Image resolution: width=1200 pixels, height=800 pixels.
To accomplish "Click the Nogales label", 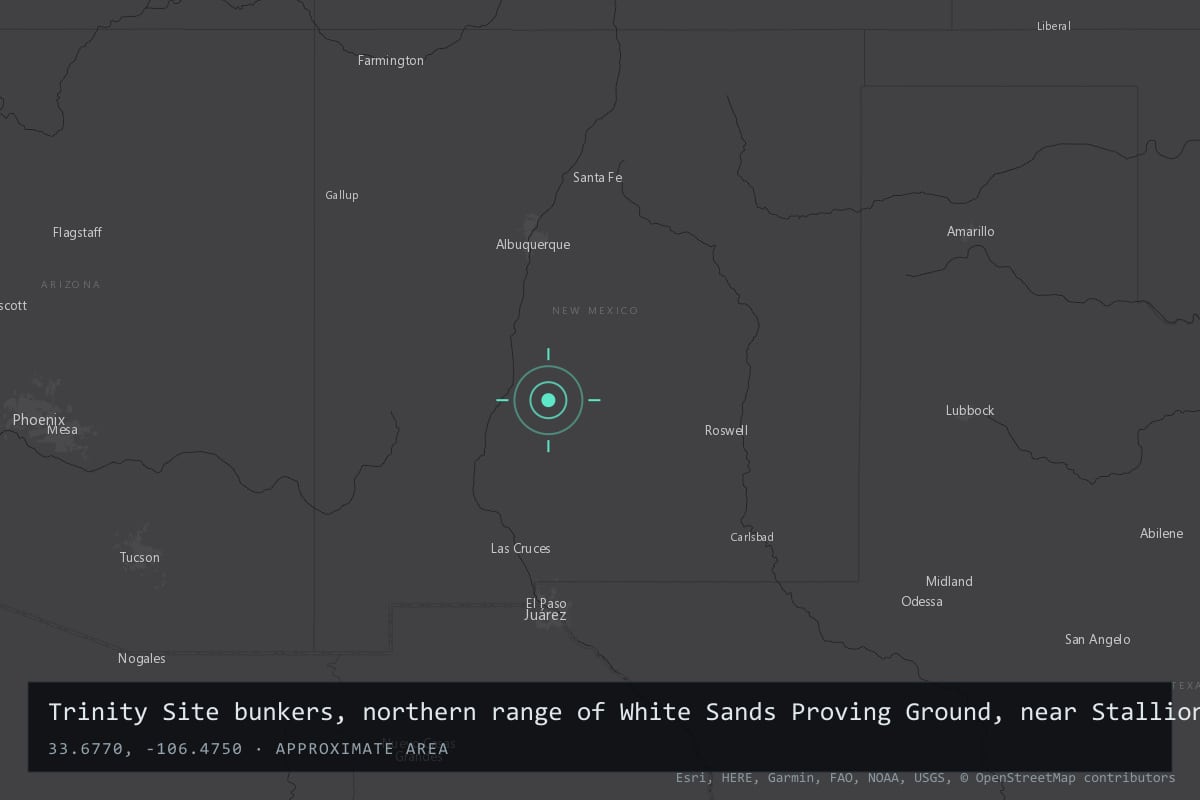I will [x=142, y=659].
